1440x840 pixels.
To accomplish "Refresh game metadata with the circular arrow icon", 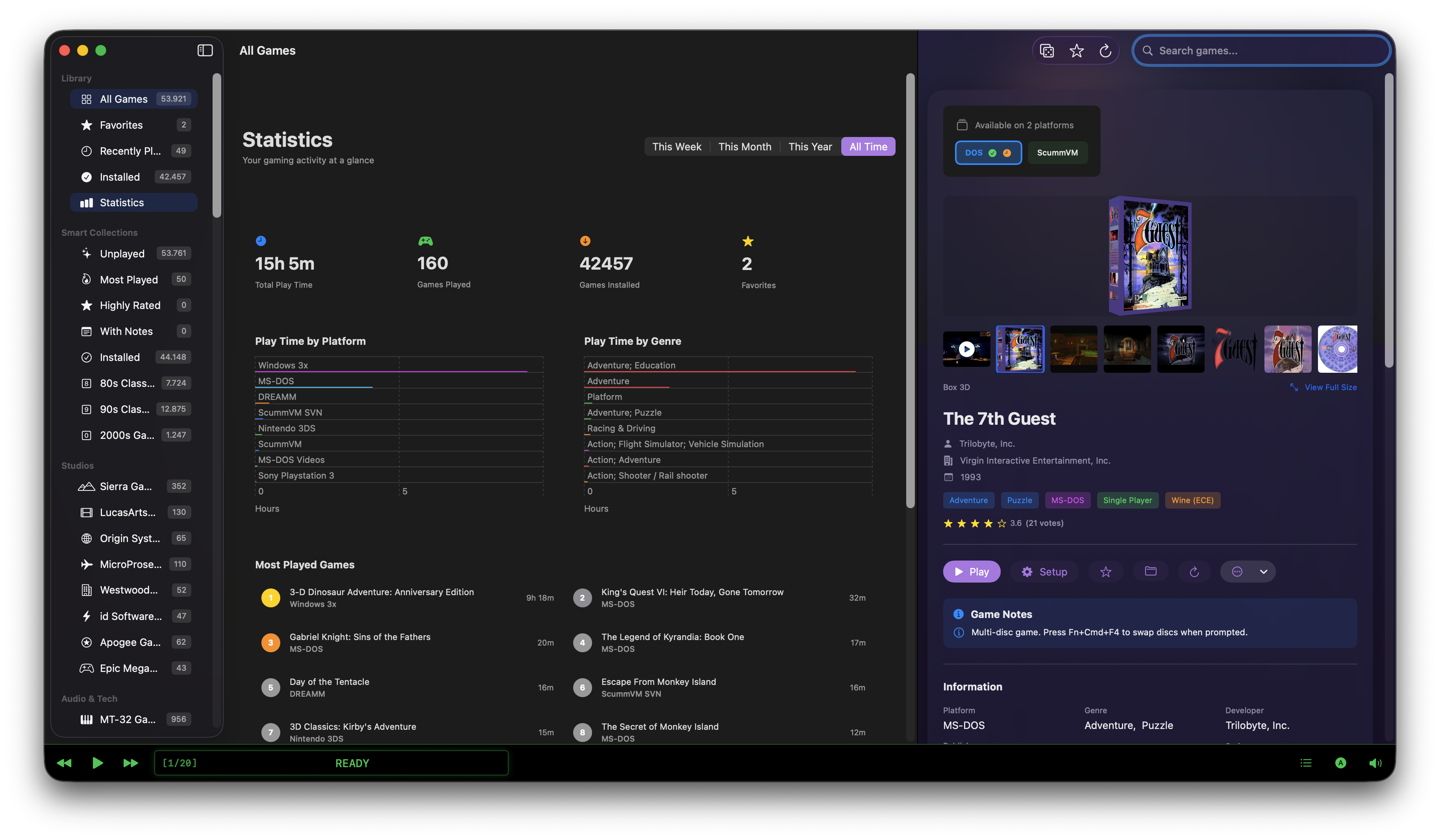I will (1194, 572).
